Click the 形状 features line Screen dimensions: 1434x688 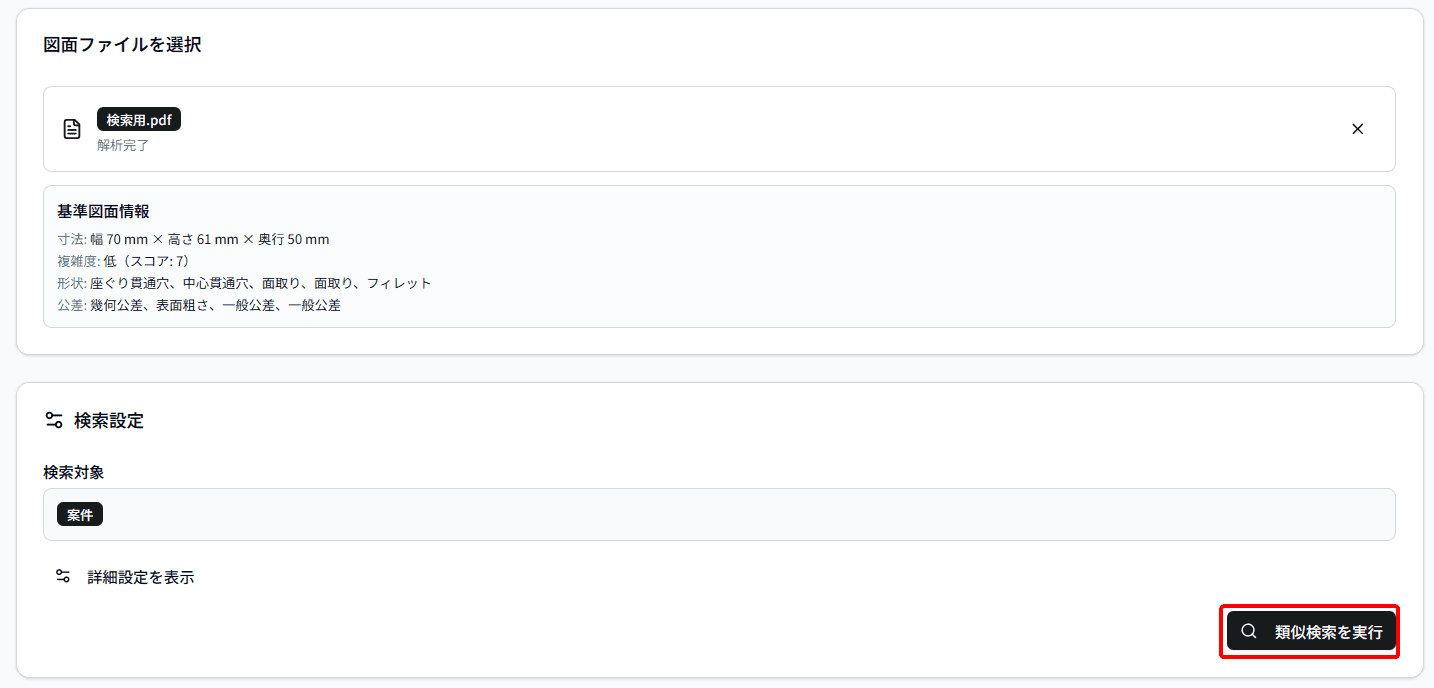[x=244, y=283]
